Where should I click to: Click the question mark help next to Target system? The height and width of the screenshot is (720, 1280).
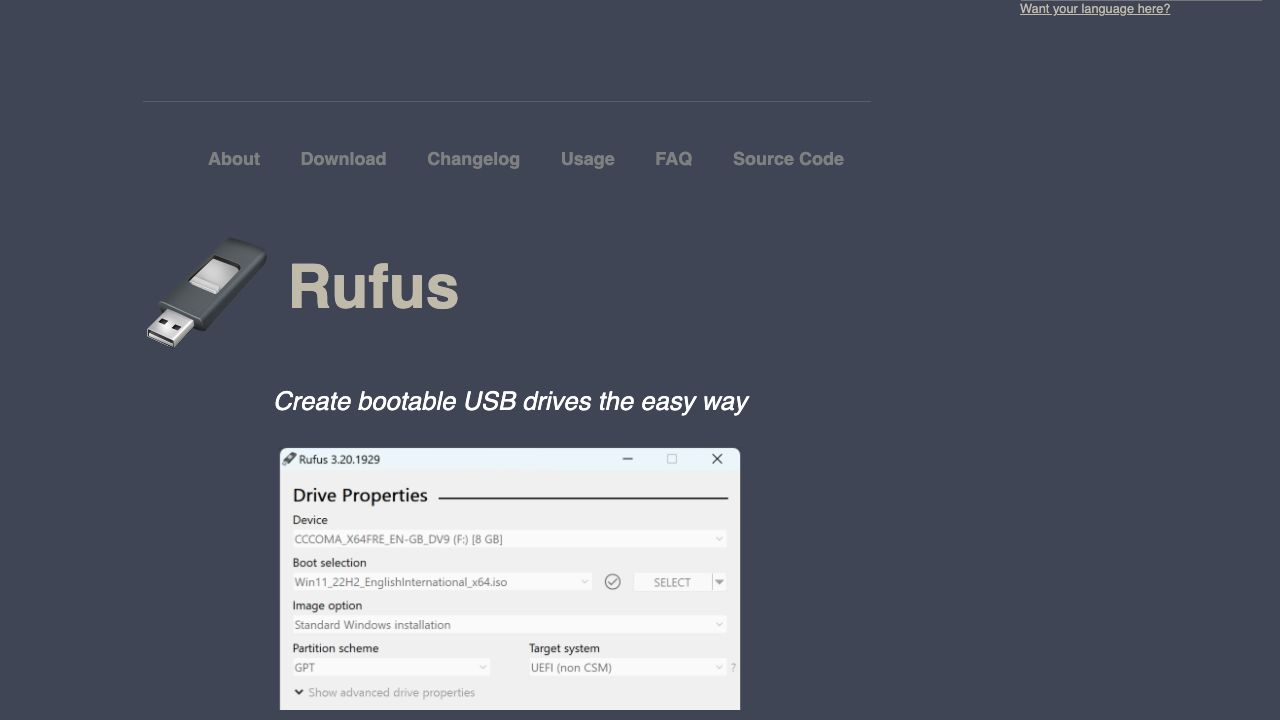pyautogui.click(x=733, y=668)
